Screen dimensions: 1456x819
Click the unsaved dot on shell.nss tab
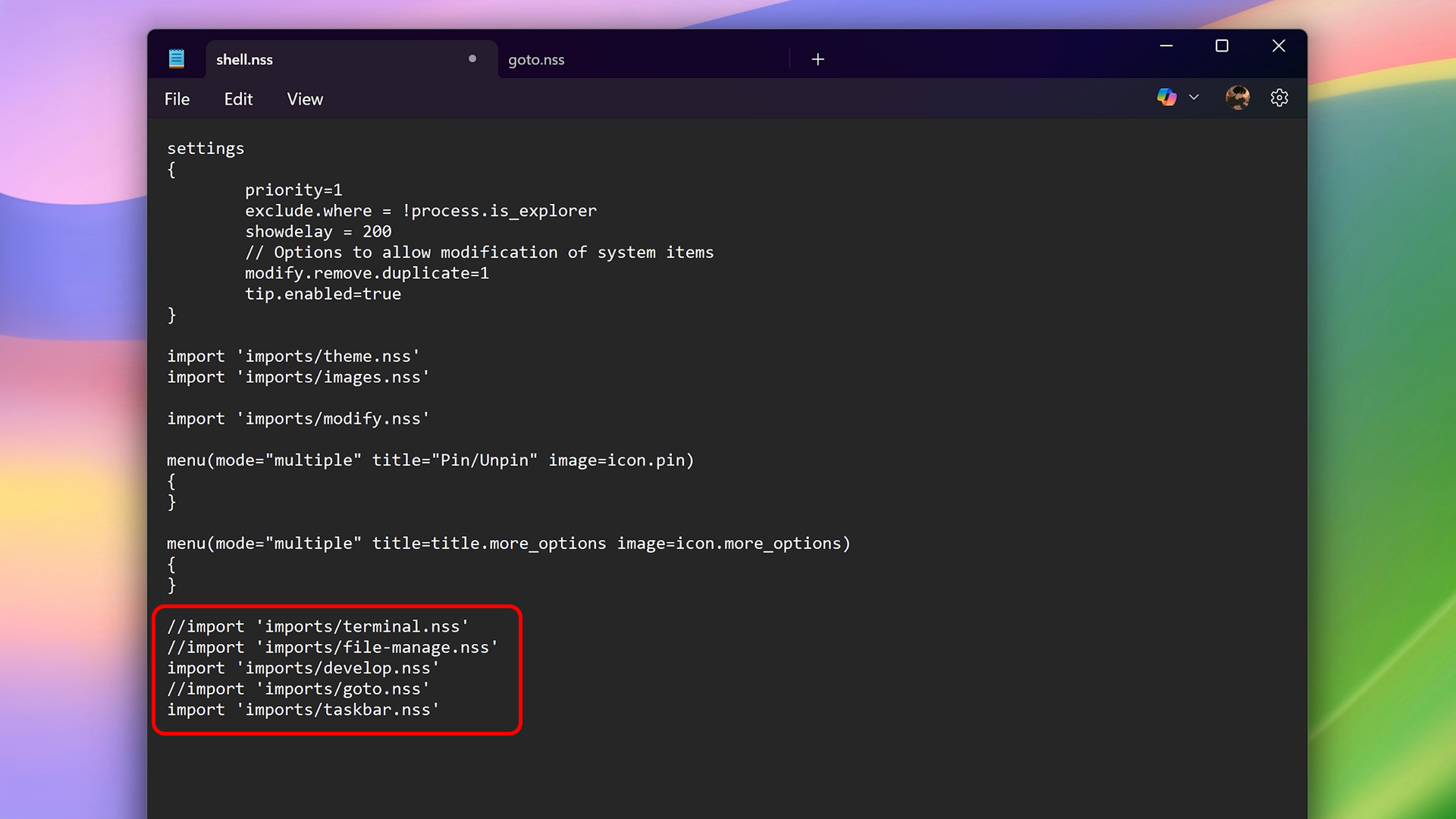(x=472, y=59)
